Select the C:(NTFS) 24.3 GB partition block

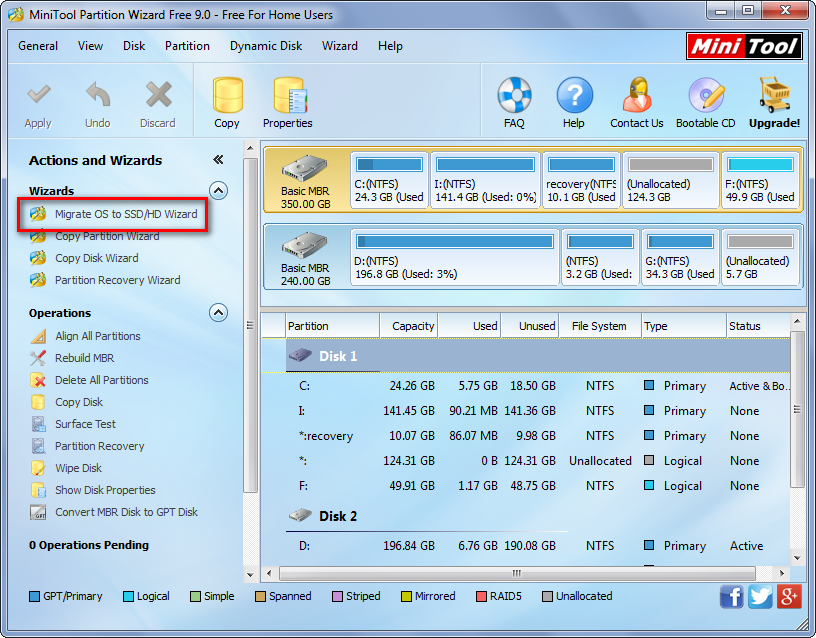click(389, 180)
